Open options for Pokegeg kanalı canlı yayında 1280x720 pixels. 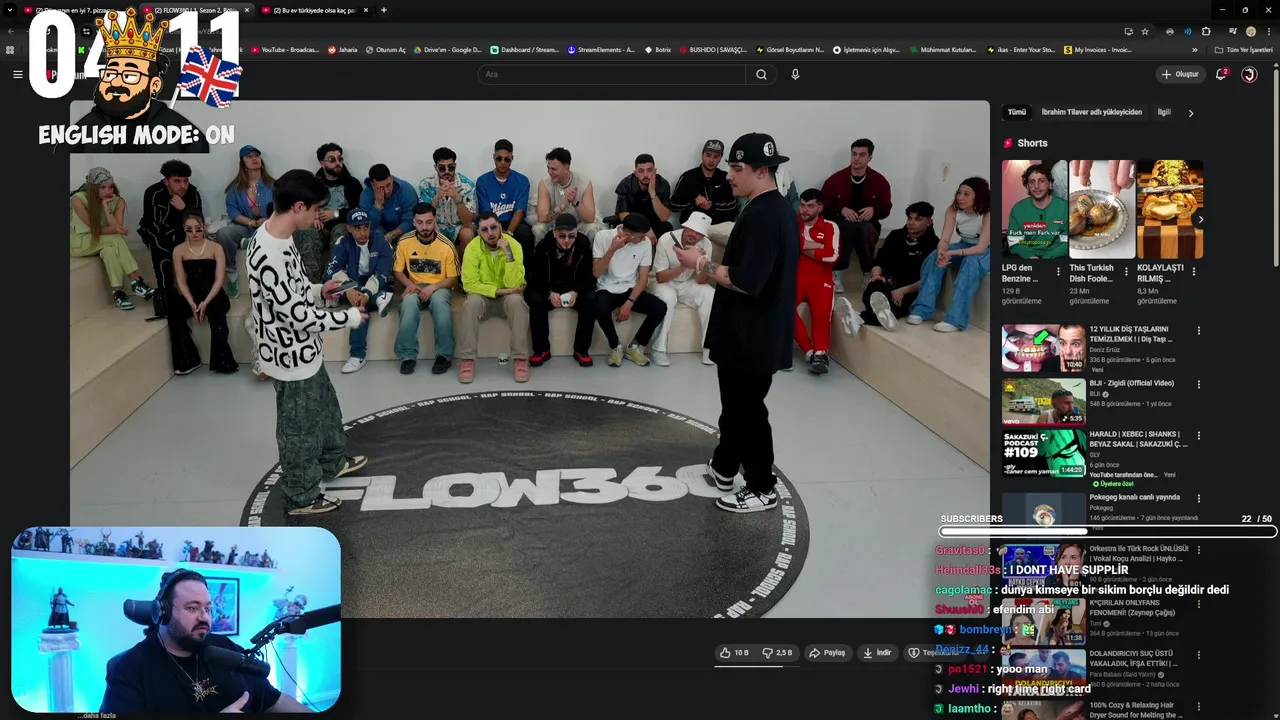[x=1199, y=498]
